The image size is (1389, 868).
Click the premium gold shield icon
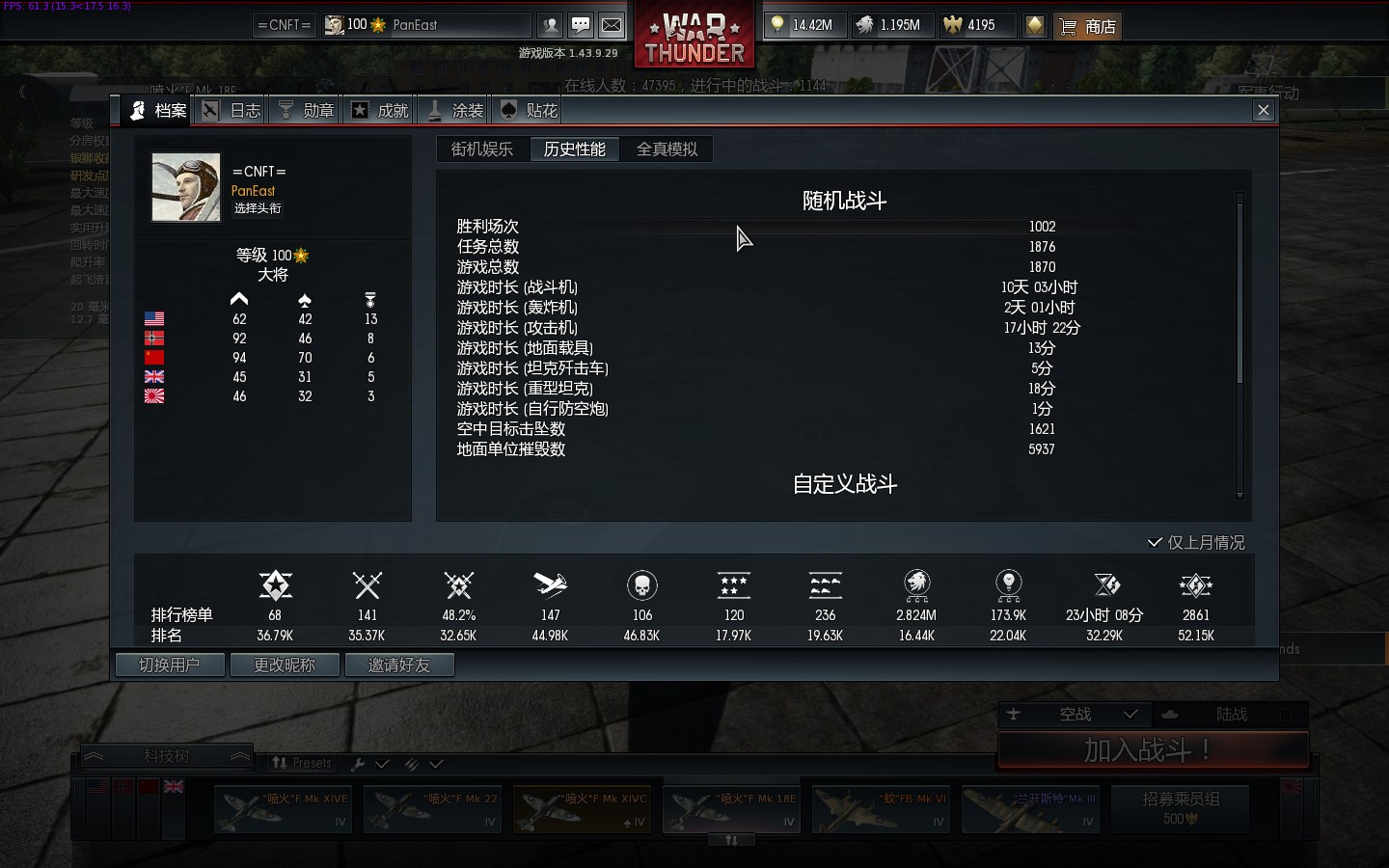pyautogui.click(x=1035, y=25)
